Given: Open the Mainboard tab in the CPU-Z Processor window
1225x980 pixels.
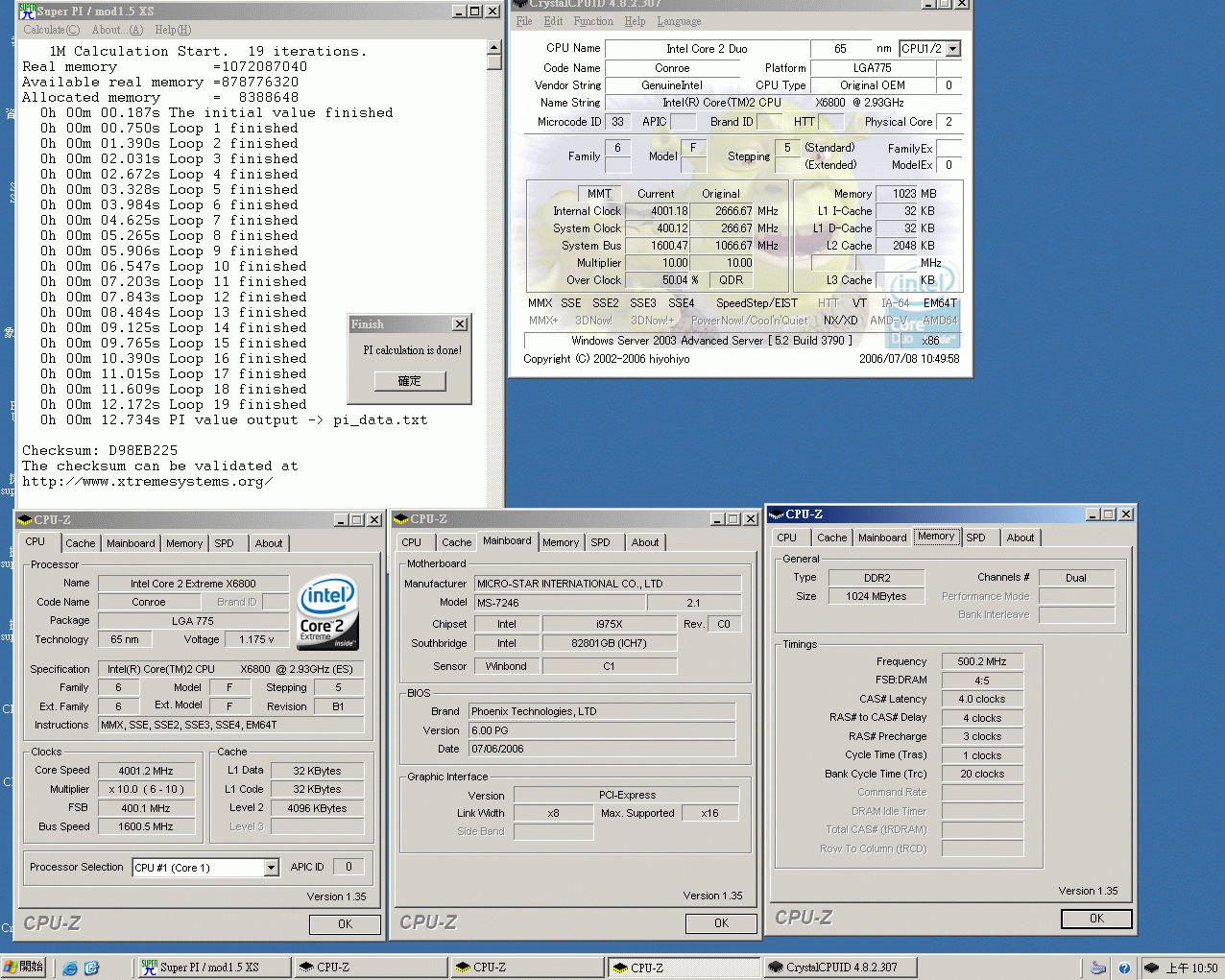Looking at the screenshot, I should tap(131, 543).
